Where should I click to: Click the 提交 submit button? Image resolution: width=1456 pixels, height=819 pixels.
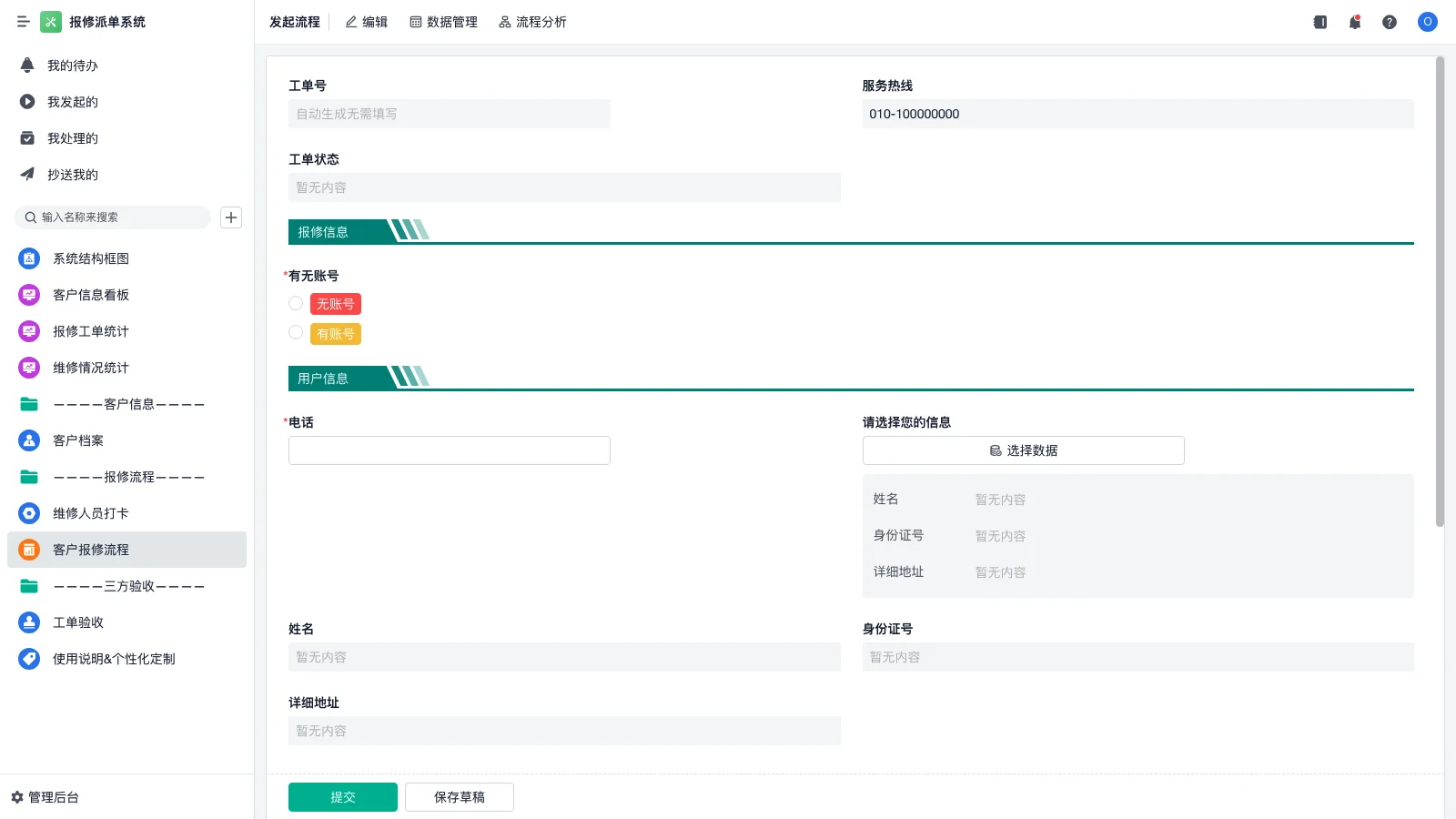[x=342, y=796]
